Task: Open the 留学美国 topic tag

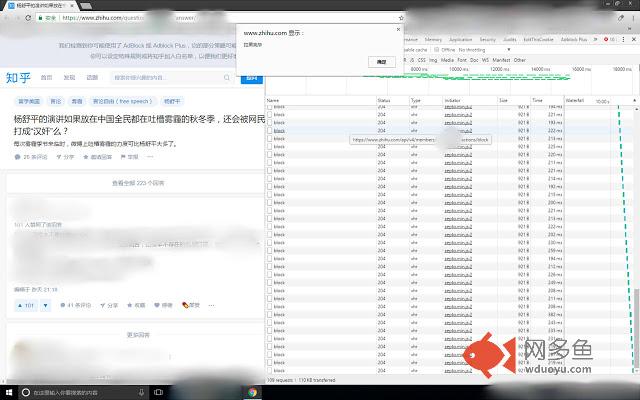Action: [x=29, y=101]
